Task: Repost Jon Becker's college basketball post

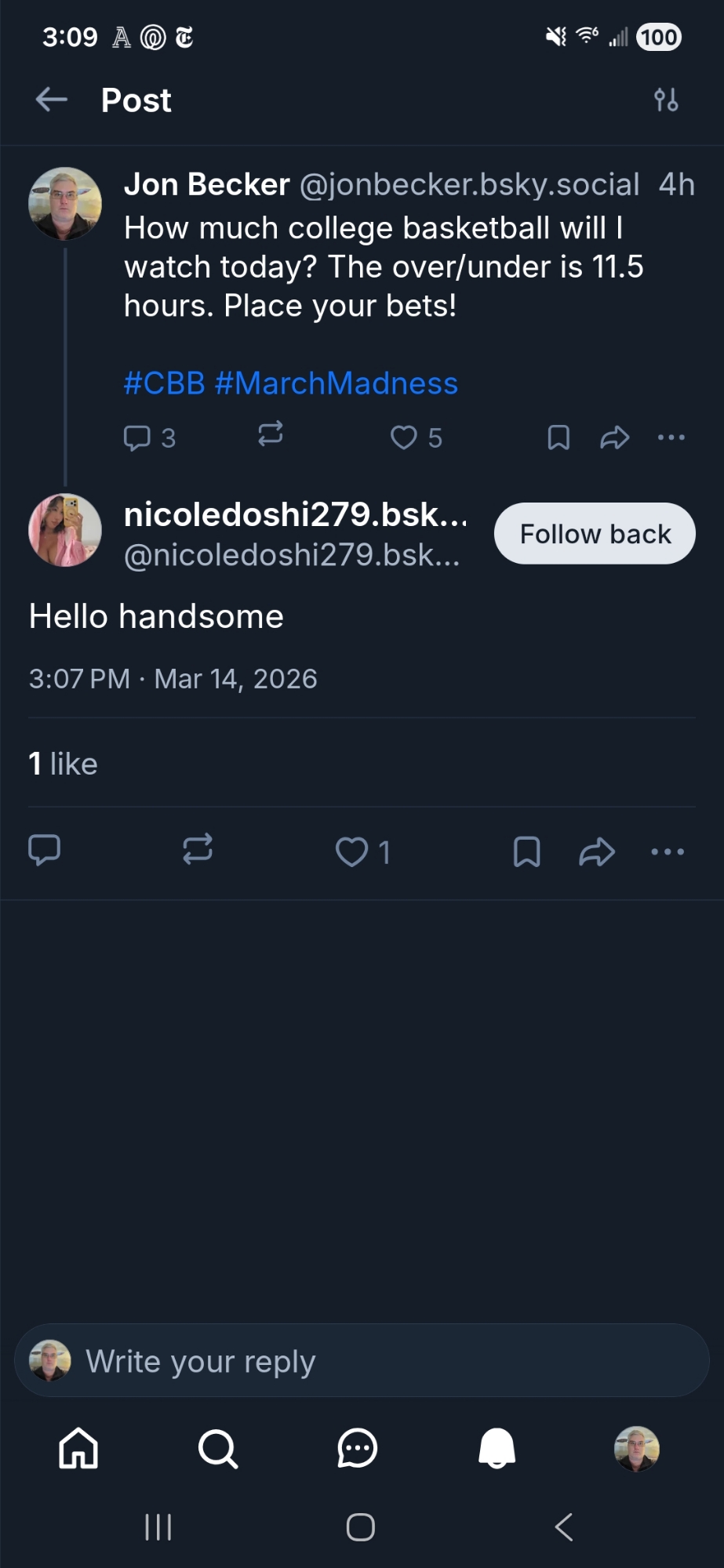Action: pyautogui.click(x=271, y=434)
